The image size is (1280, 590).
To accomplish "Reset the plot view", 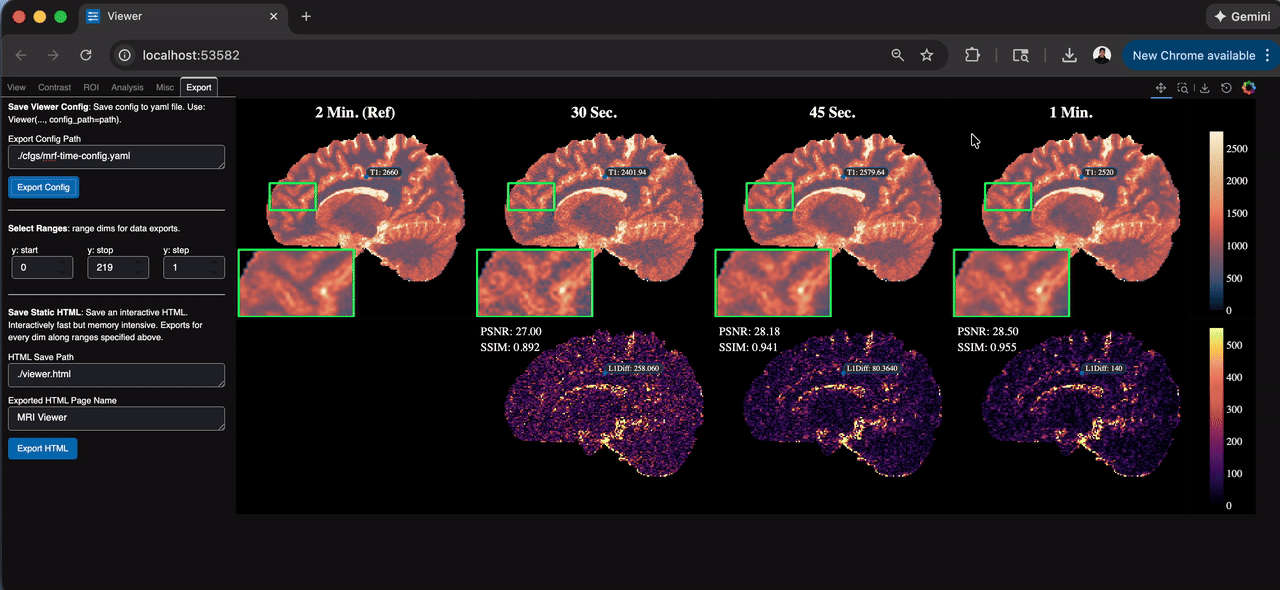I will 1226,88.
